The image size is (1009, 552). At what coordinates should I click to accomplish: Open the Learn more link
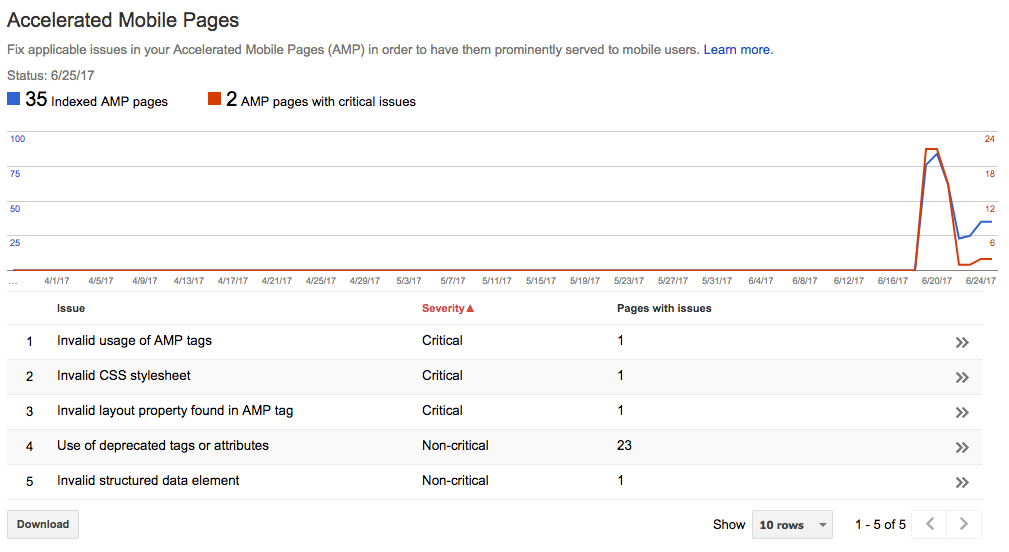(737, 49)
